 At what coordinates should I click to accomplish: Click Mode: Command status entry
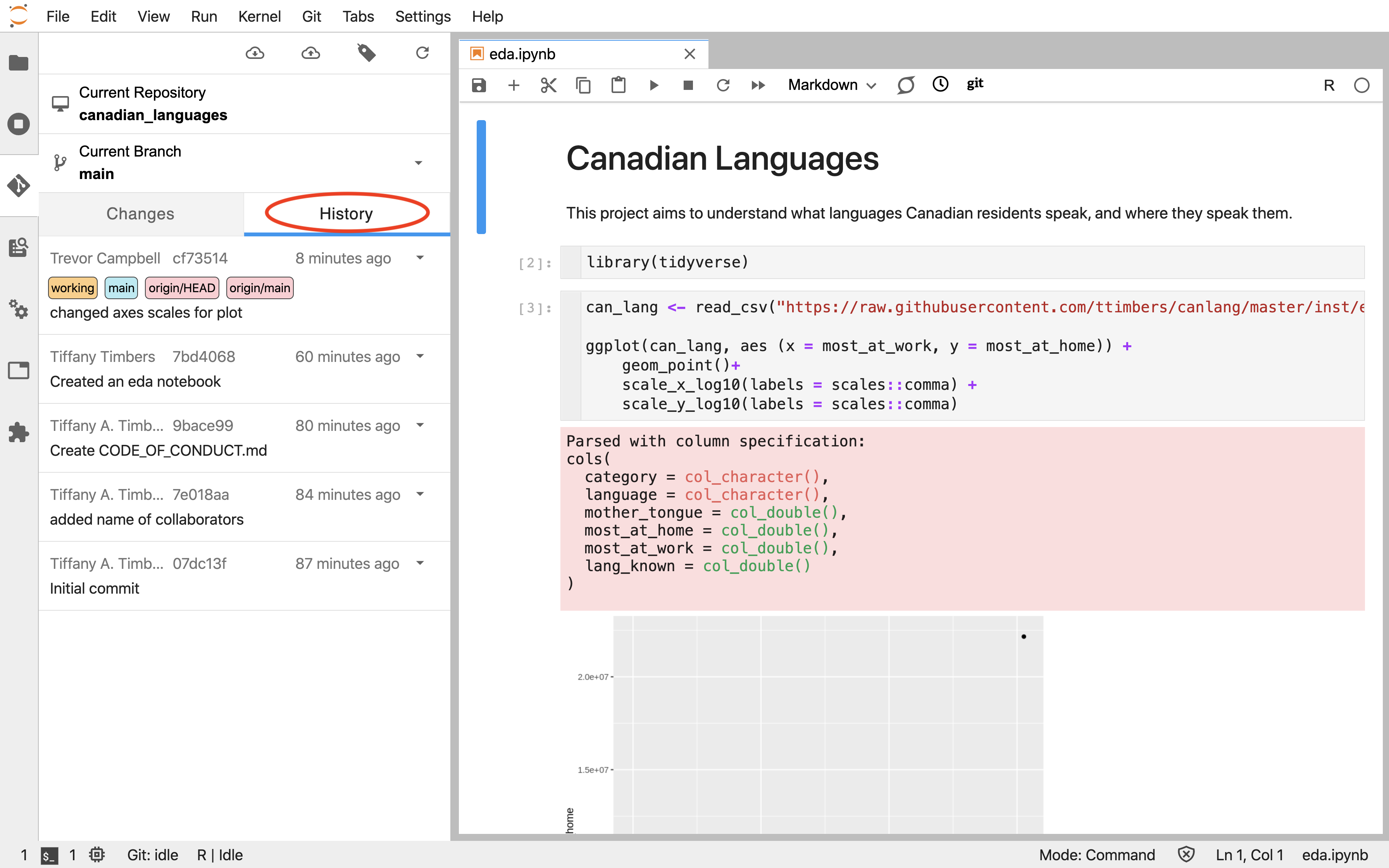[x=1097, y=855]
